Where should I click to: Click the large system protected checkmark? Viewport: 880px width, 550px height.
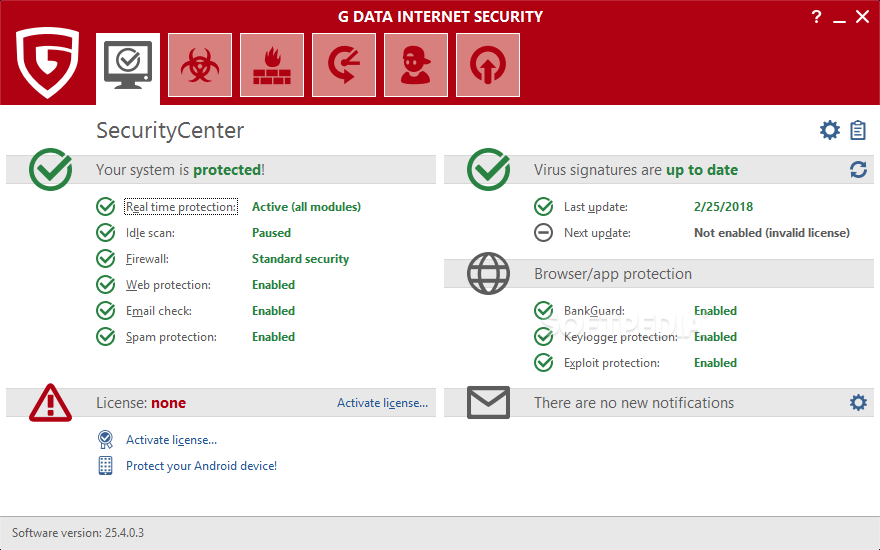pos(51,169)
